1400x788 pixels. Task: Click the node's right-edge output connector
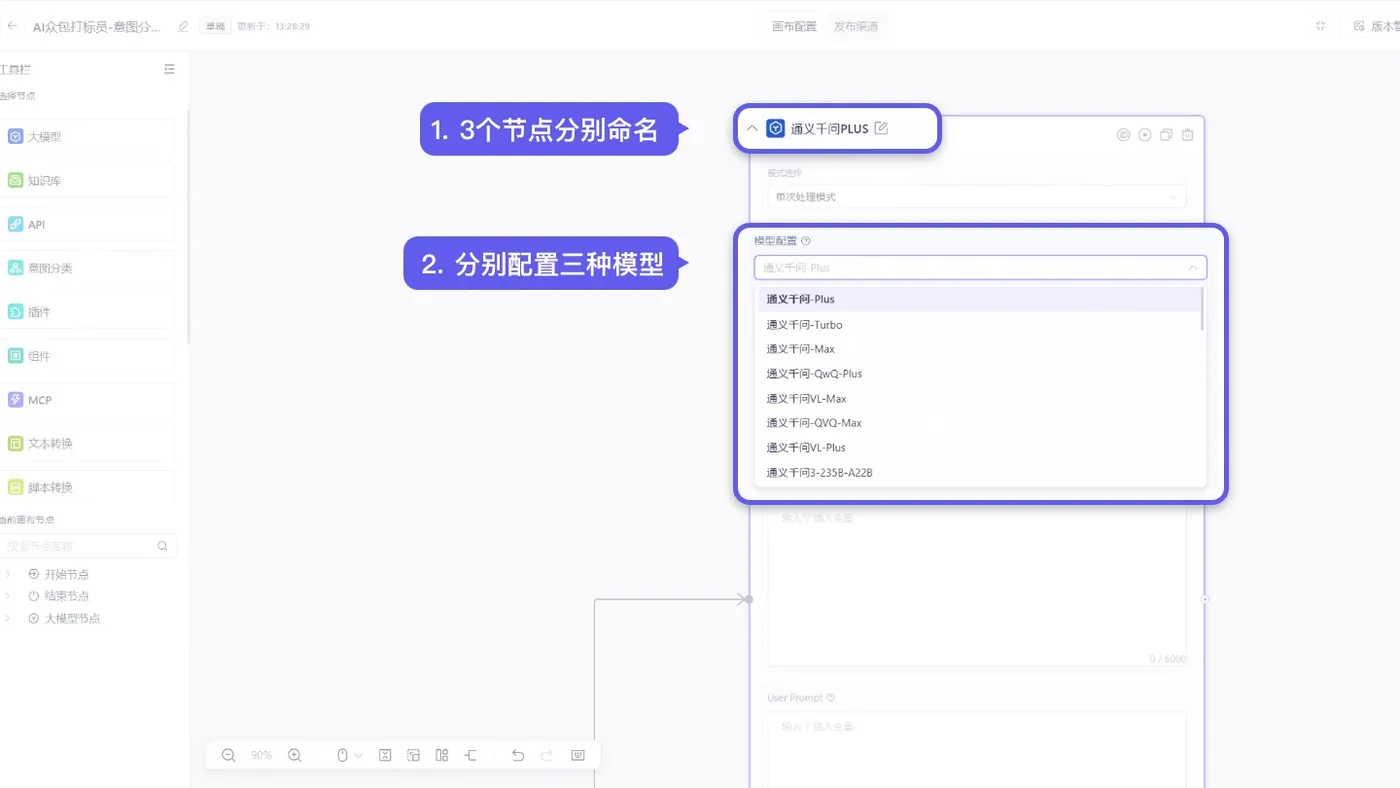(x=1205, y=599)
